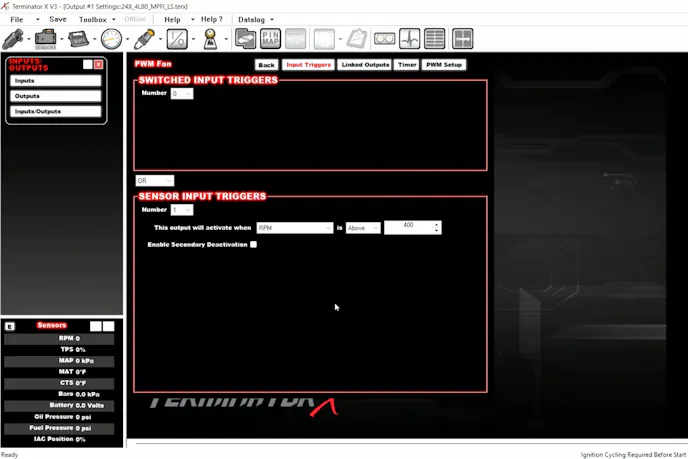Viewport: 688px width, 459px height.
Task: Click the Ignition Cycling Required status text
Action: tap(633, 455)
